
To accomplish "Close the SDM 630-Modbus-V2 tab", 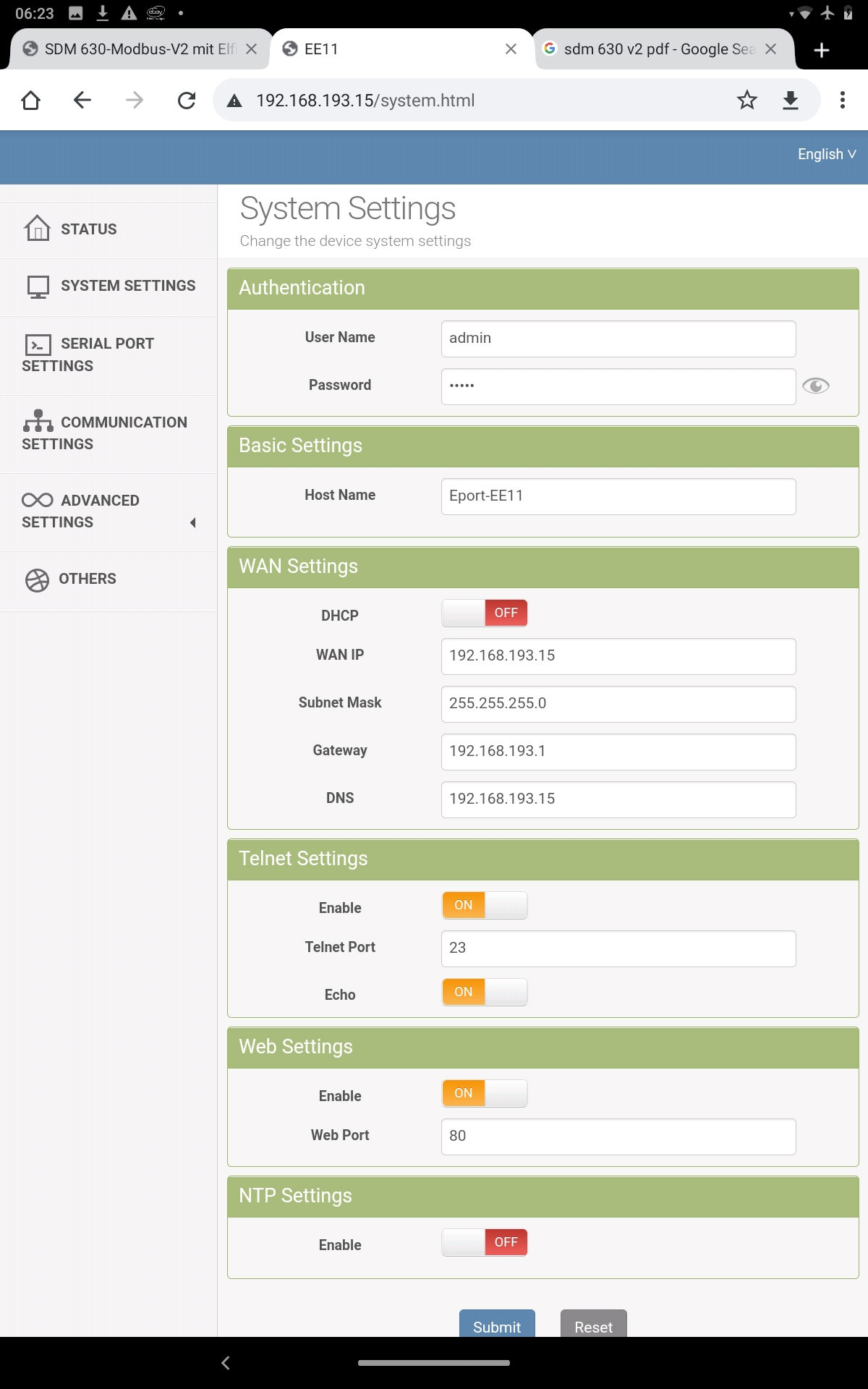I will 251,48.
